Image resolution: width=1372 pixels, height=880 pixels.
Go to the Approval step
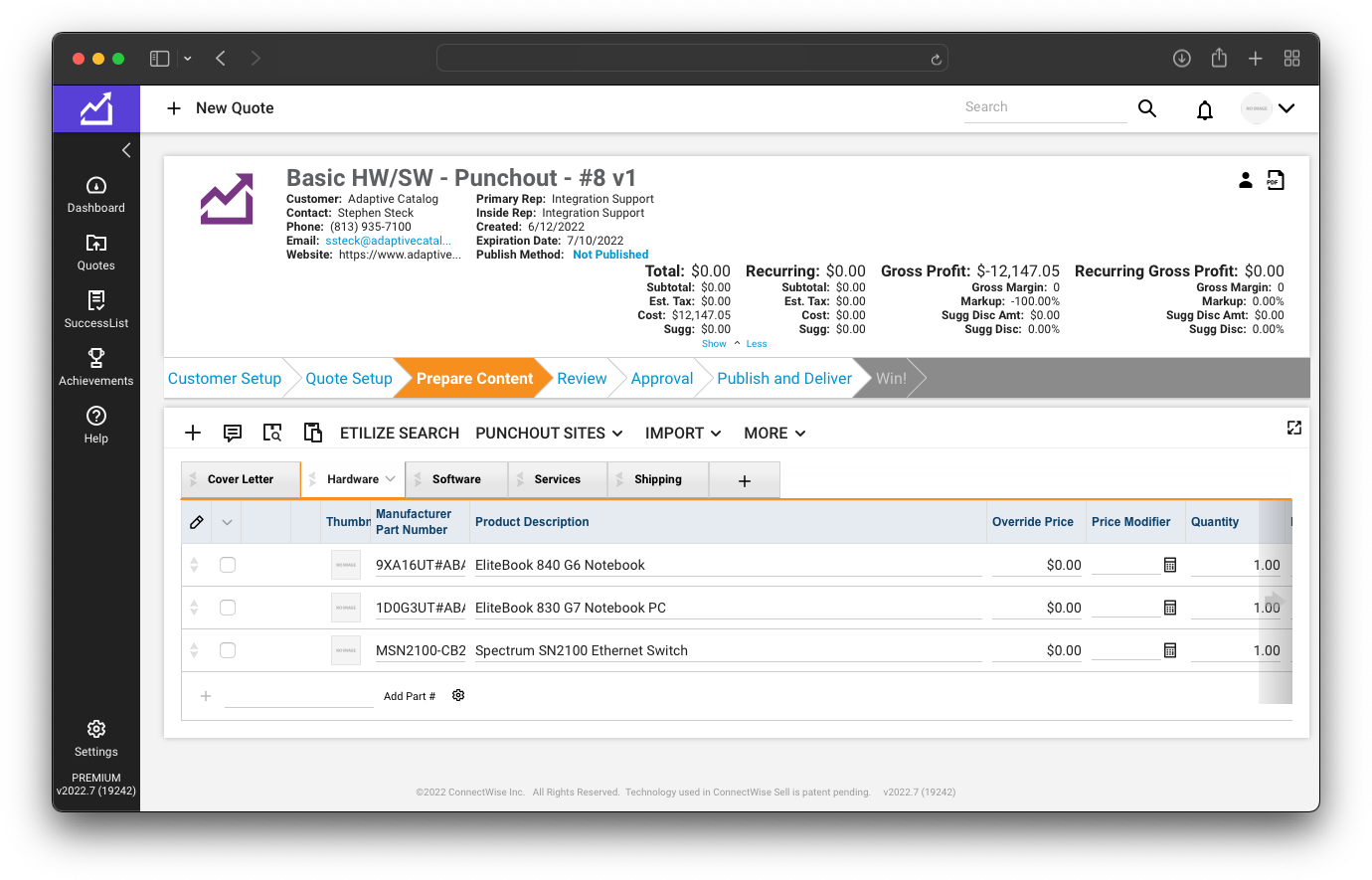coord(662,379)
